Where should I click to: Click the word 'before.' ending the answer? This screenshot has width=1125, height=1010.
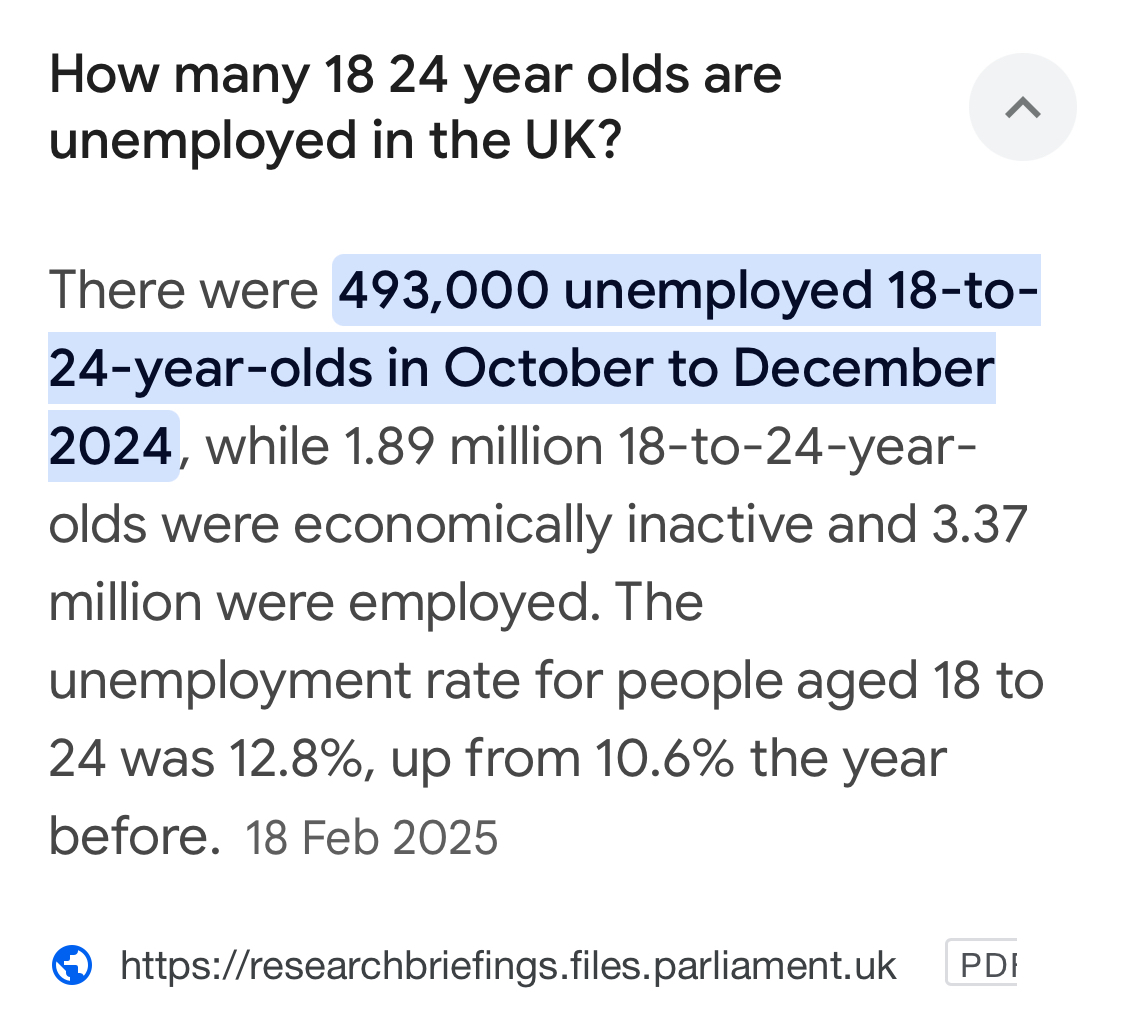coord(134,836)
